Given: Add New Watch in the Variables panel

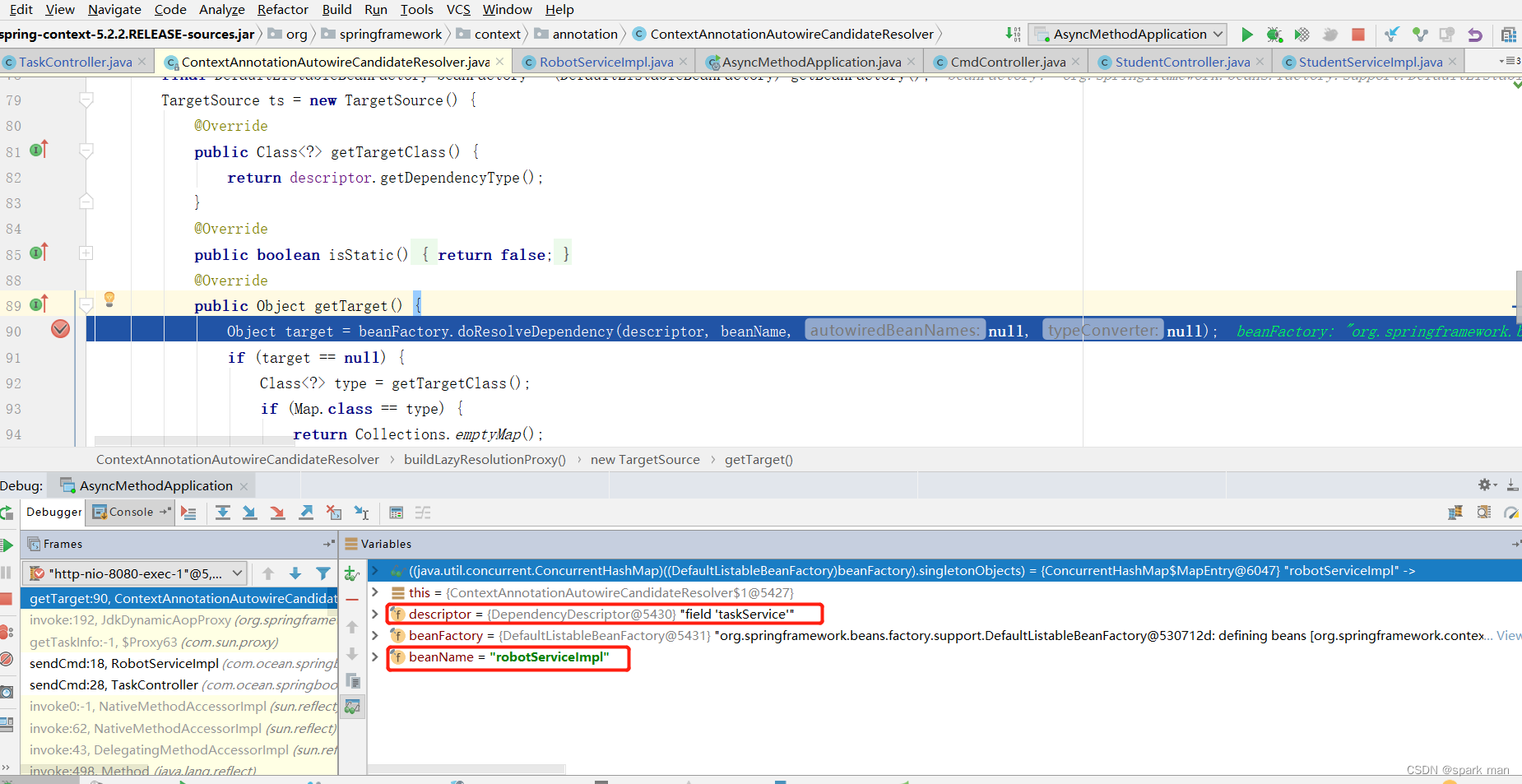Looking at the screenshot, I should pyautogui.click(x=352, y=573).
